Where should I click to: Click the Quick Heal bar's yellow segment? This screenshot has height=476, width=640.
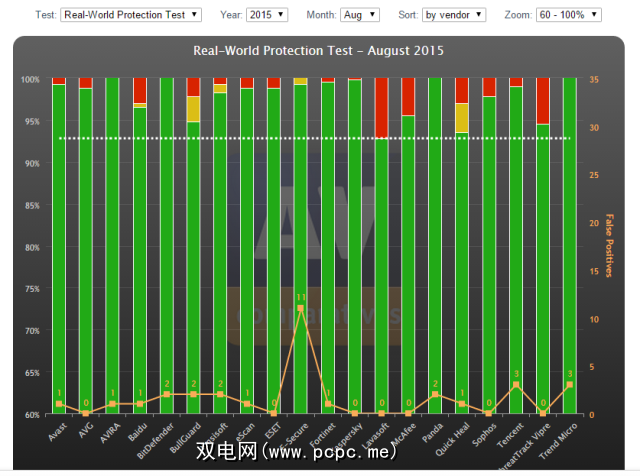point(462,118)
